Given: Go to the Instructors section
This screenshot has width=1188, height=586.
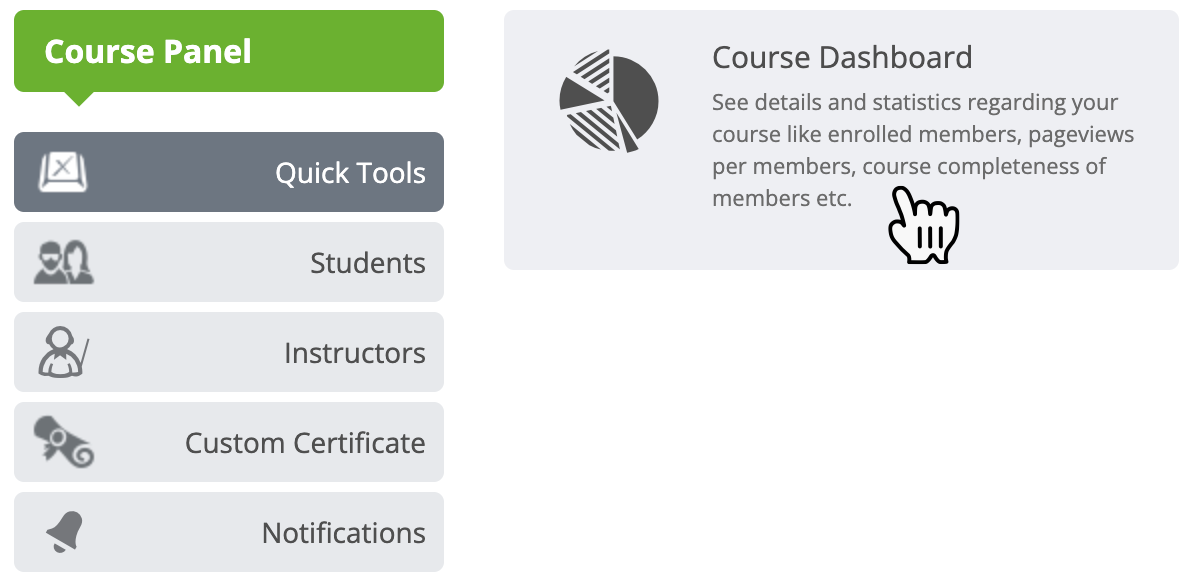Looking at the screenshot, I should click(354, 353).
